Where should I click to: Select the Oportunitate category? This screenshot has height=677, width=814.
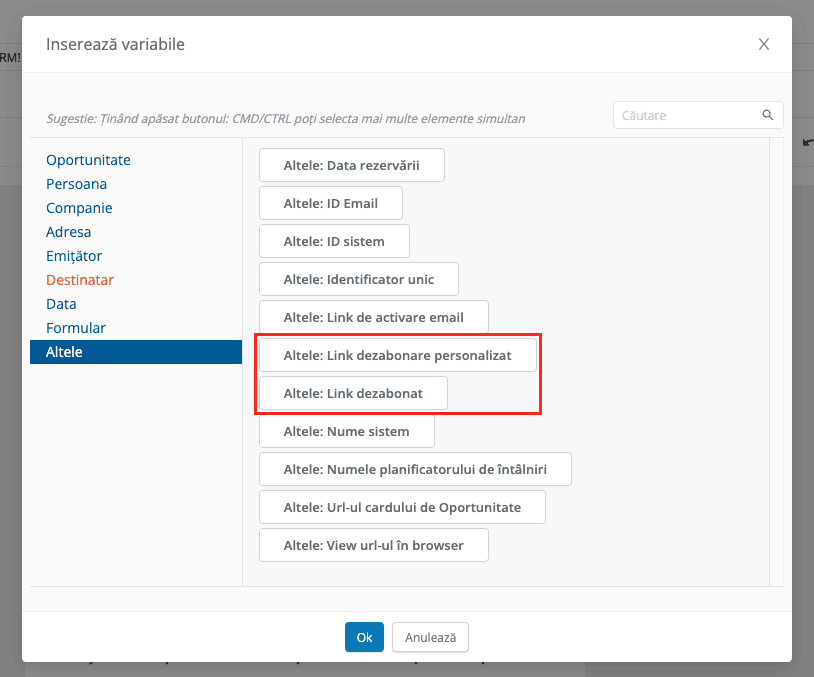coord(88,160)
